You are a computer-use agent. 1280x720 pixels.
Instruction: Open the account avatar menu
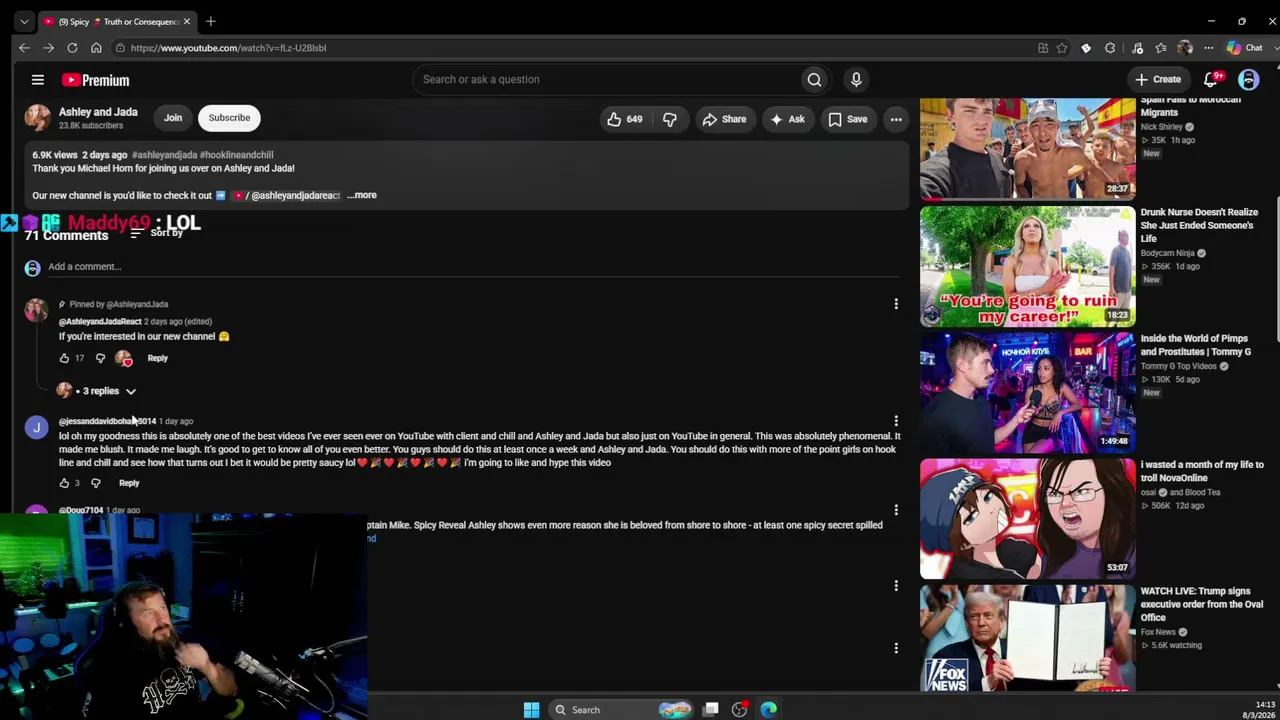pos(1249,79)
